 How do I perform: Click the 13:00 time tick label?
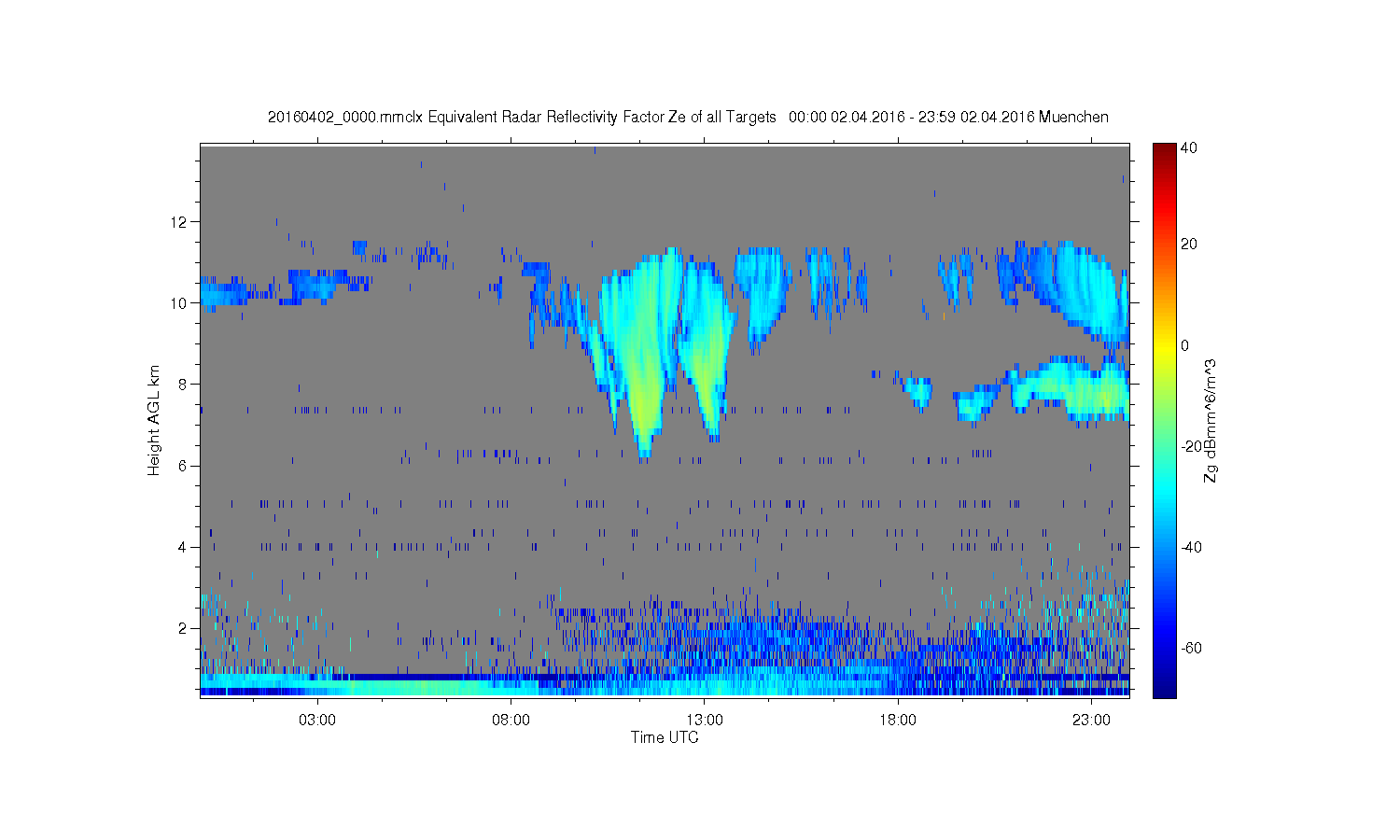coord(705,721)
